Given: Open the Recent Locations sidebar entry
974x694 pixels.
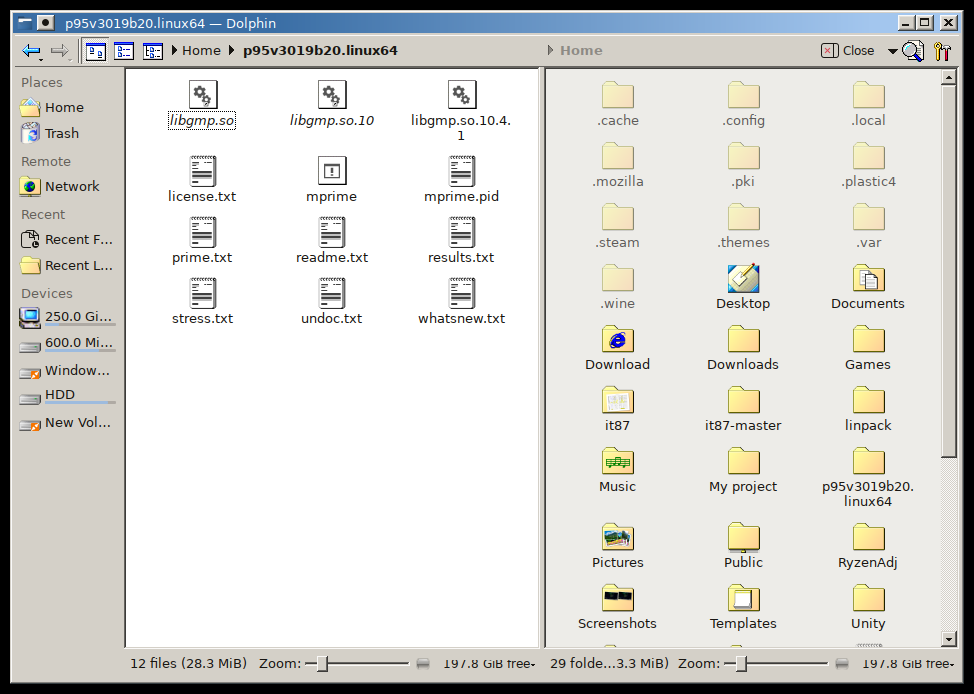Looking at the screenshot, I should coord(67,266).
